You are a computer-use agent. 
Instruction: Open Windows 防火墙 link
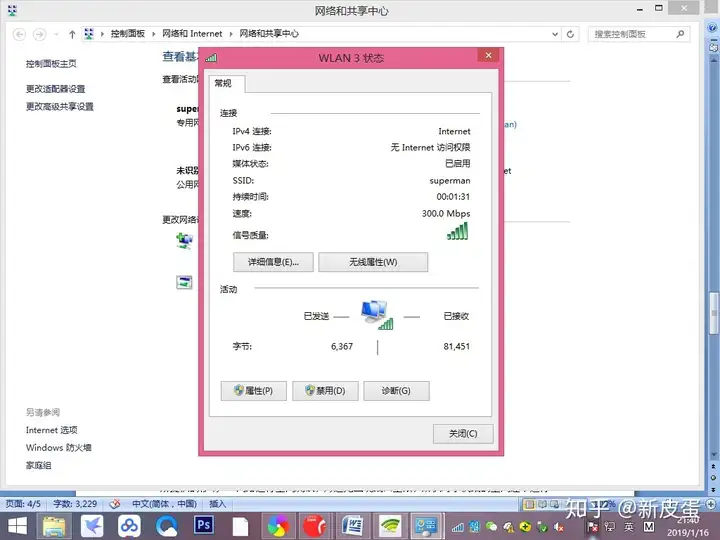[x=59, y=447]
